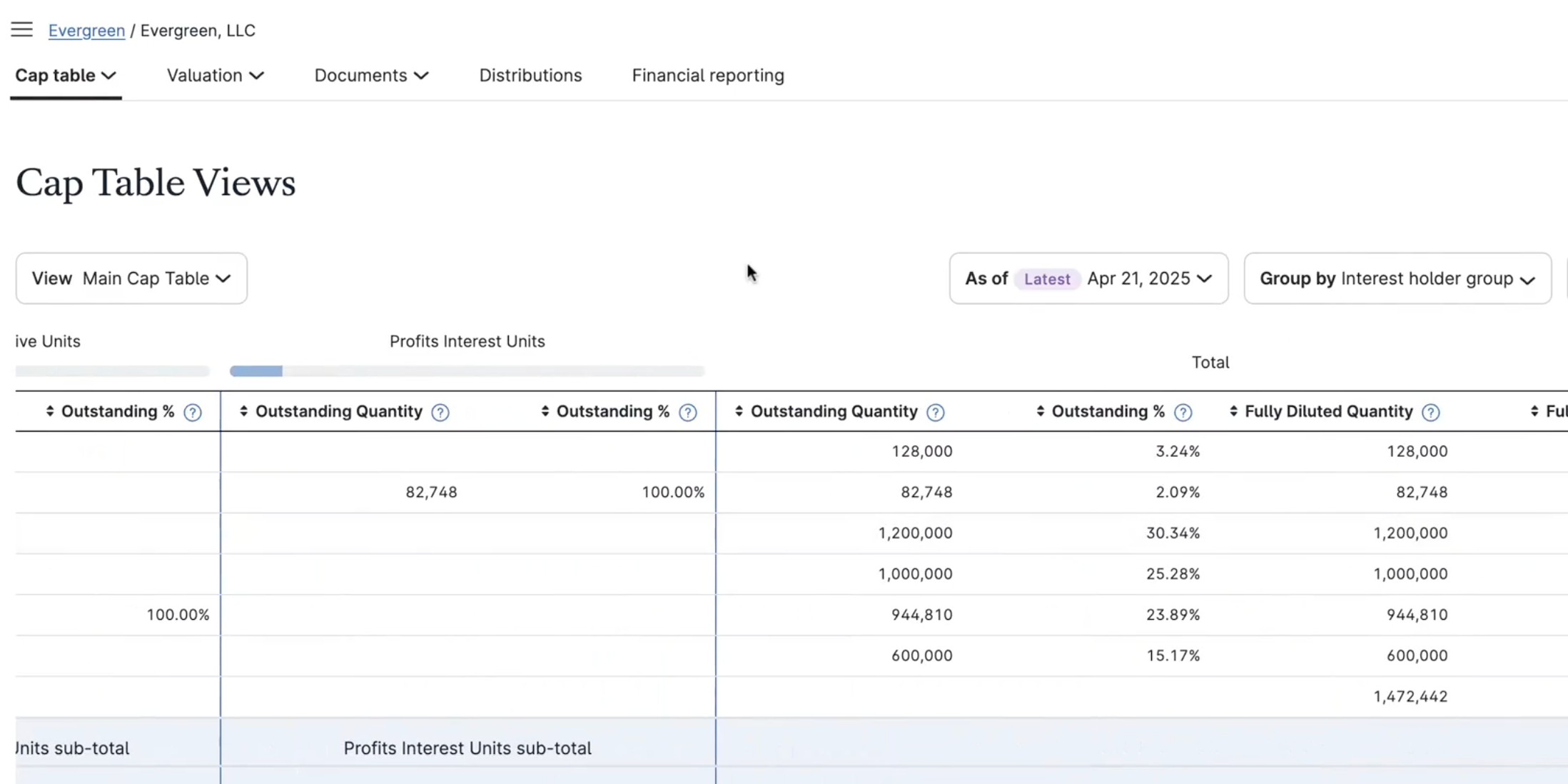
Task: Sort the far-right truncated Fully Diluted column
Action: click(1535, 411)
